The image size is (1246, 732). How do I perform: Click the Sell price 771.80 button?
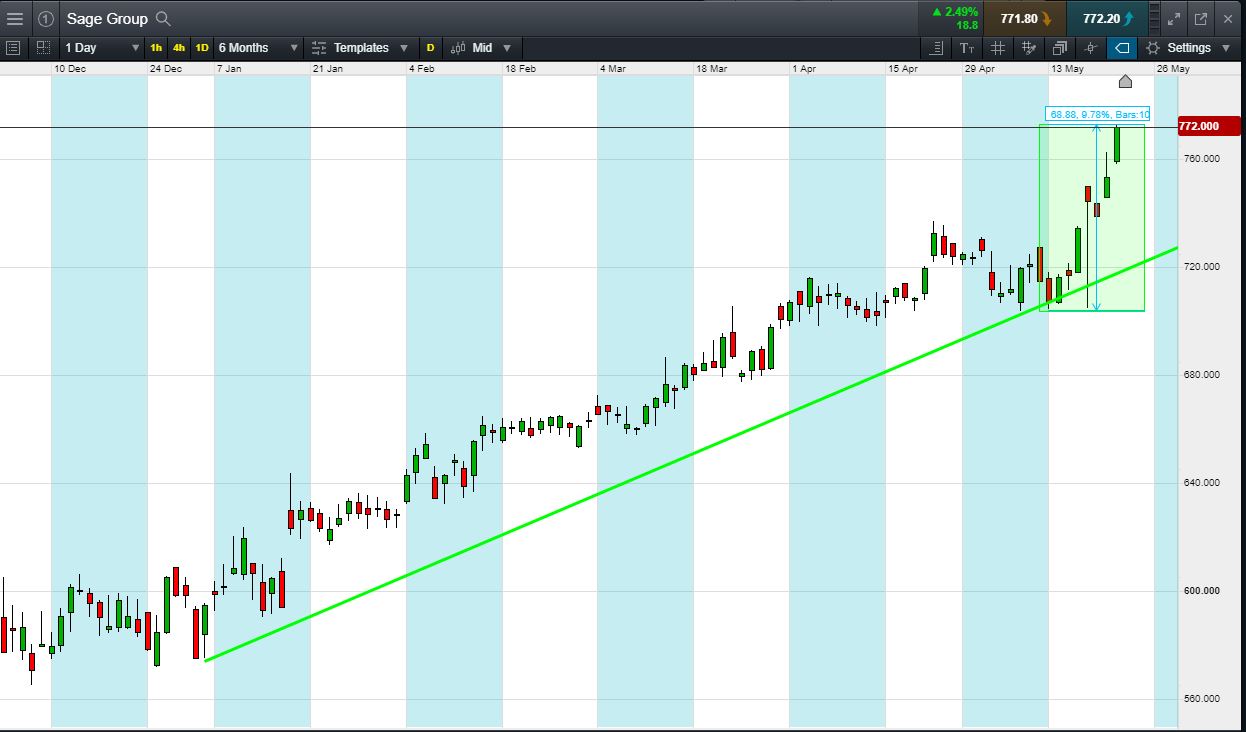point(1025,18)
